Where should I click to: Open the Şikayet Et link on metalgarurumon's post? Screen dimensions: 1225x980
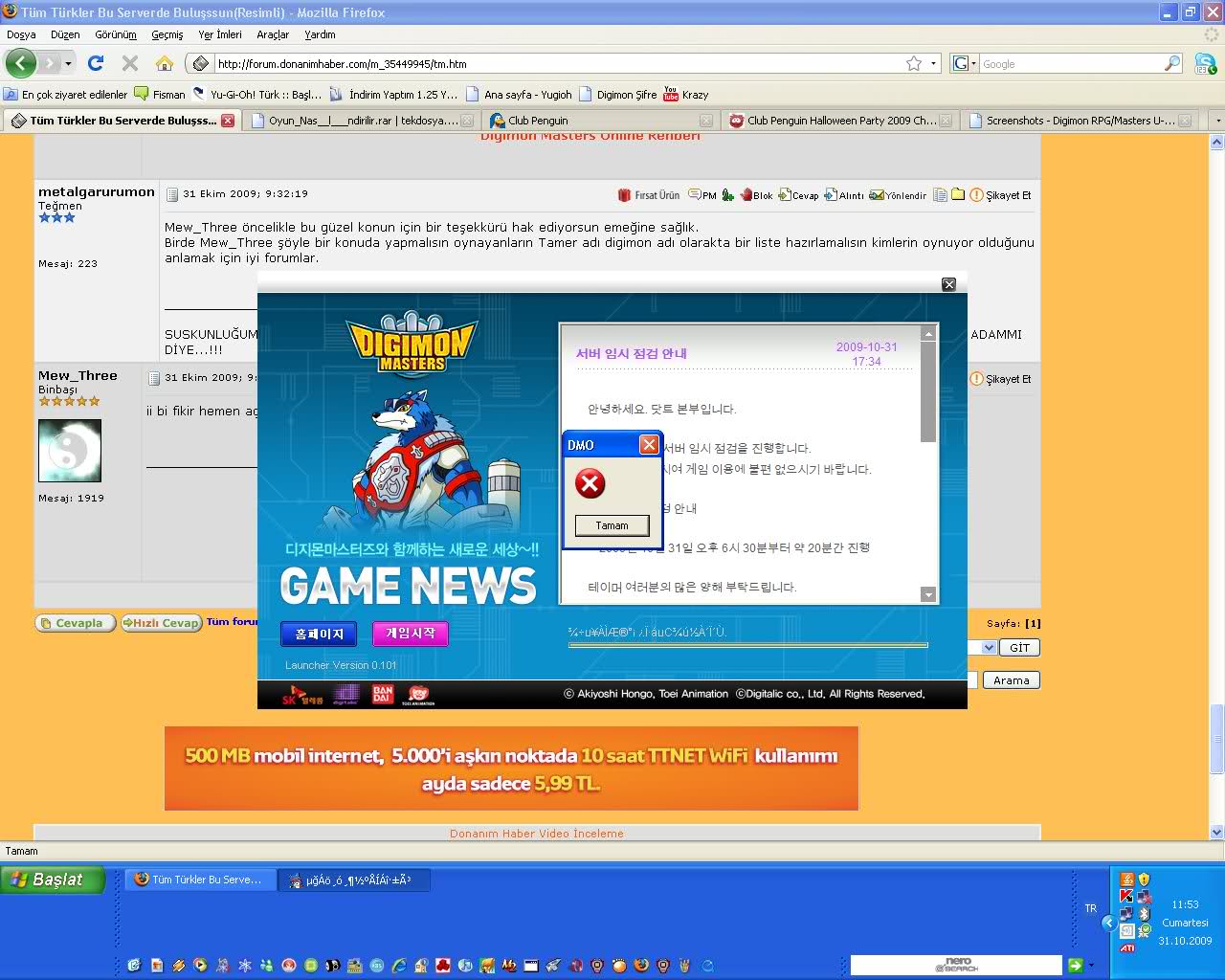pyautogui.click(x=1001, y=194)
